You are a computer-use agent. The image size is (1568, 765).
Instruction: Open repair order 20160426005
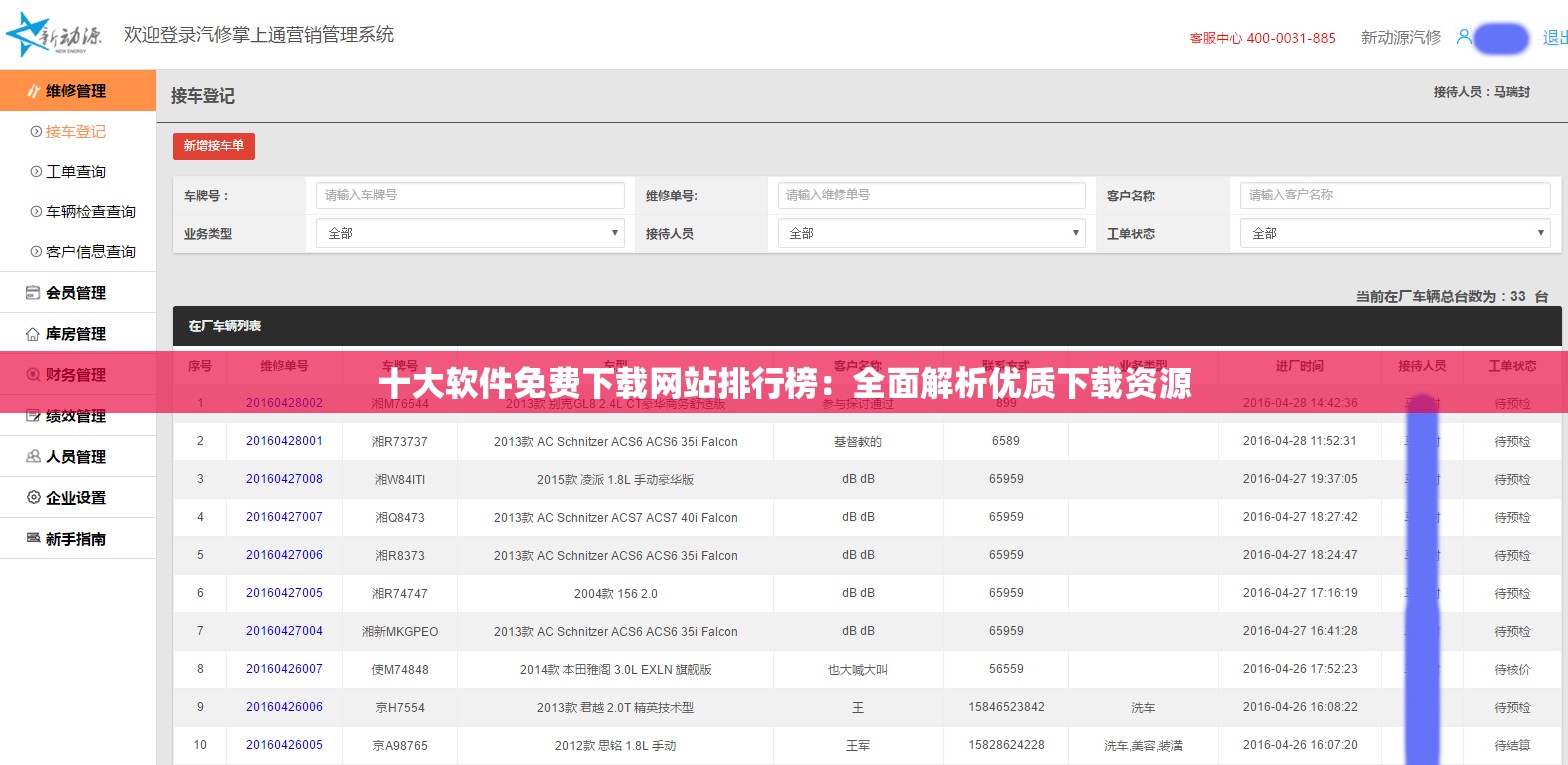pyautogui.click(x=284, y=745)
